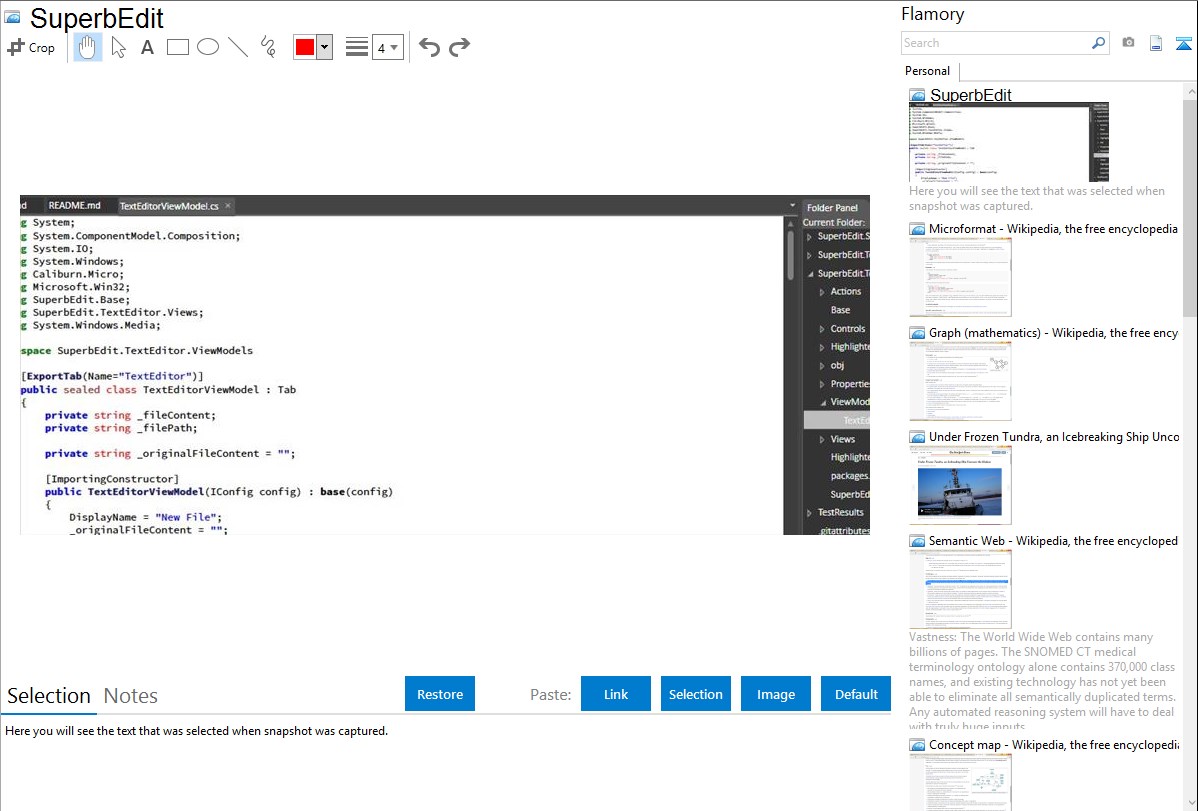Click the icon beside the Microformat snapshot title
This screenshot has height=811, width=1198.
click(918, 229)
